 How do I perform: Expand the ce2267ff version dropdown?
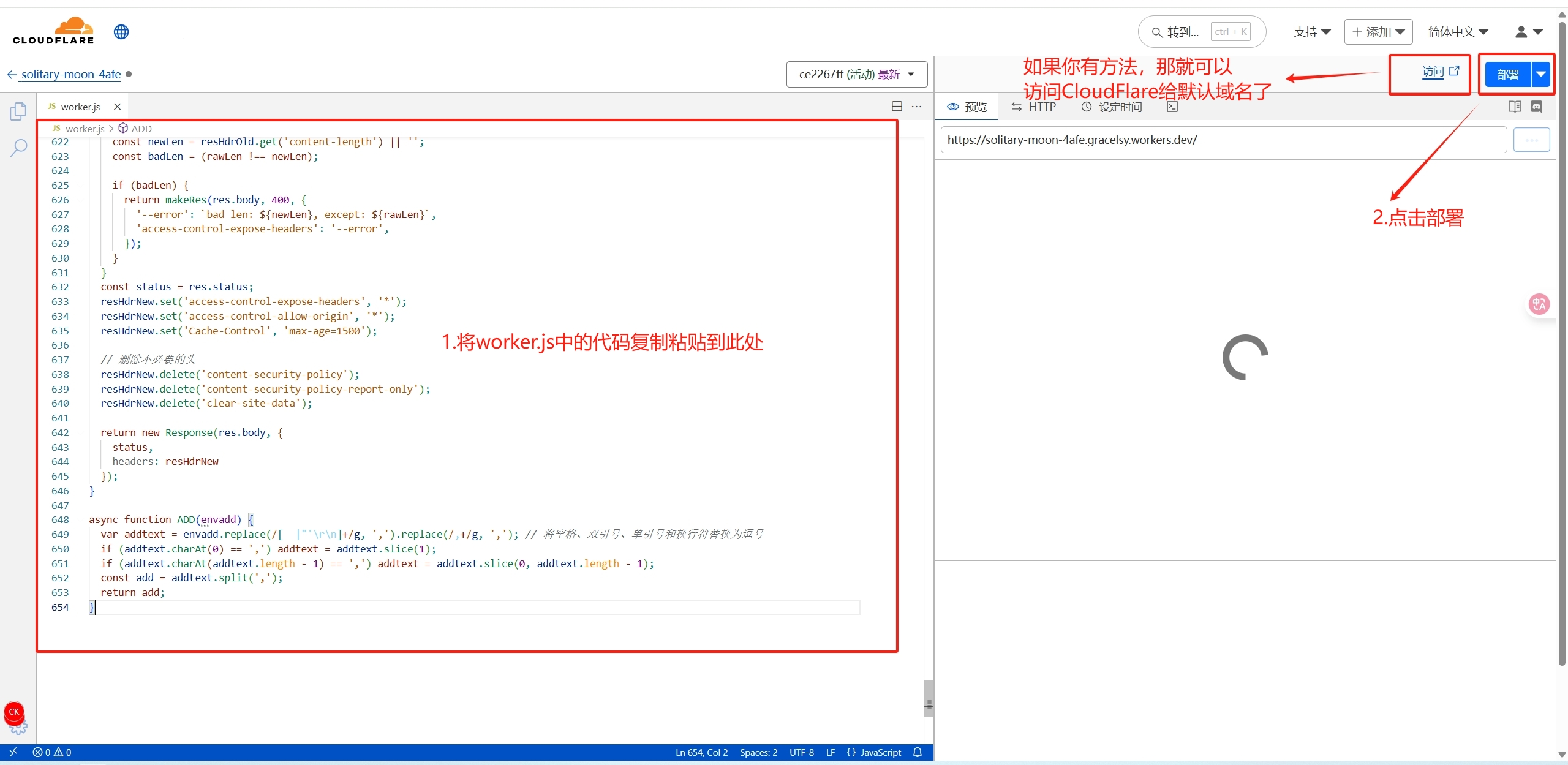856,74
